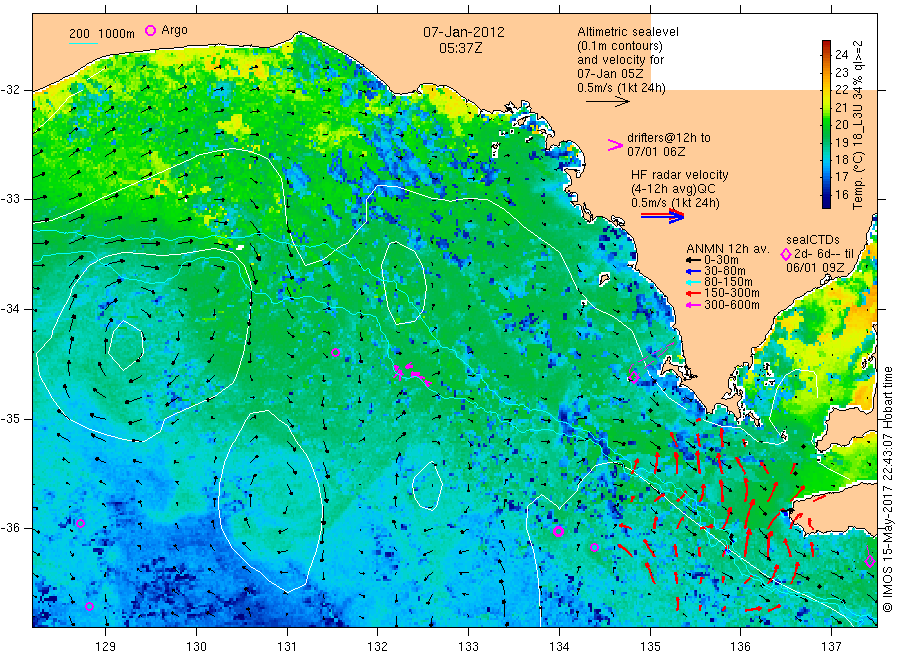Viewport: 900px width, 660px height.
Task: Click the magenta Argo circle legend symbol
Action: coord(150,31)
